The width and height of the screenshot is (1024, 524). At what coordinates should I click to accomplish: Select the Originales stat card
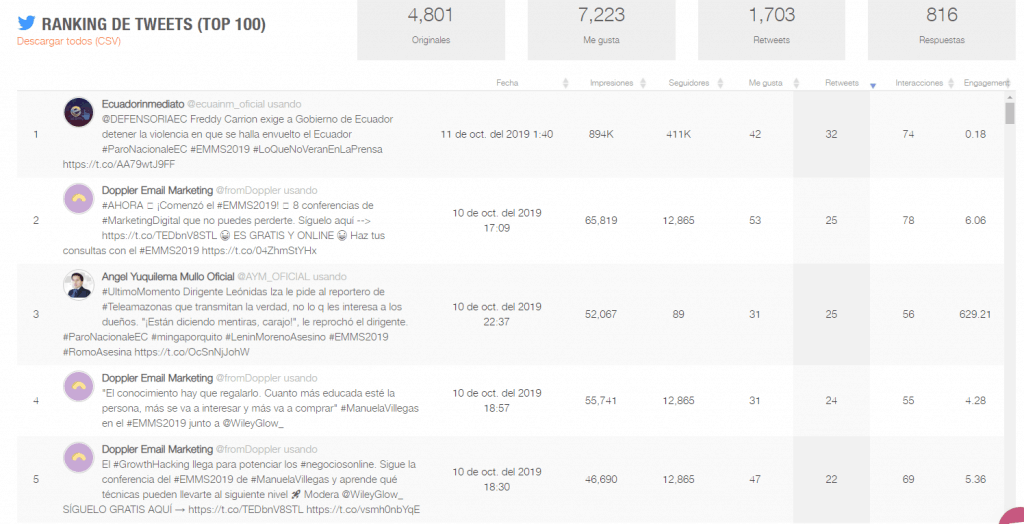(431, 30)
